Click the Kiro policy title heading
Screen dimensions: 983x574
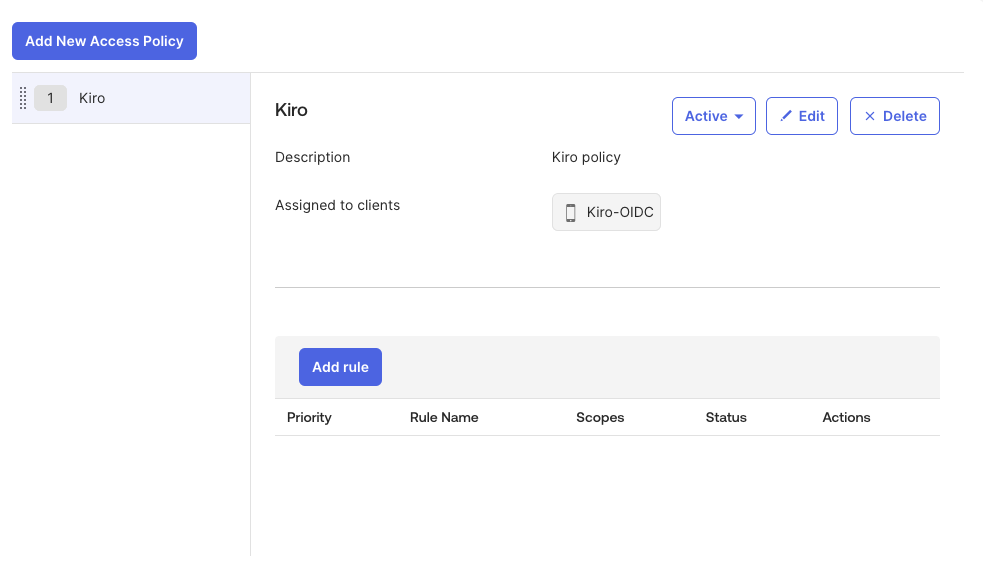[x=291, y=110]
